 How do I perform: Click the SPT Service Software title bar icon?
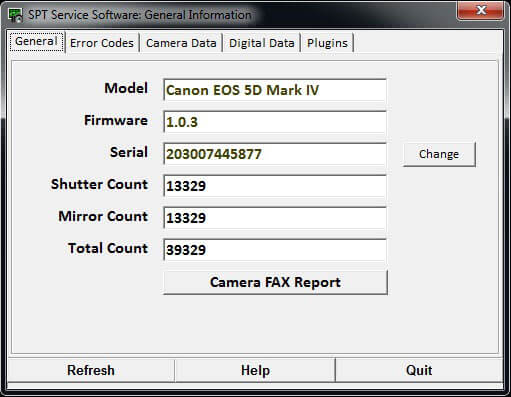15,15
